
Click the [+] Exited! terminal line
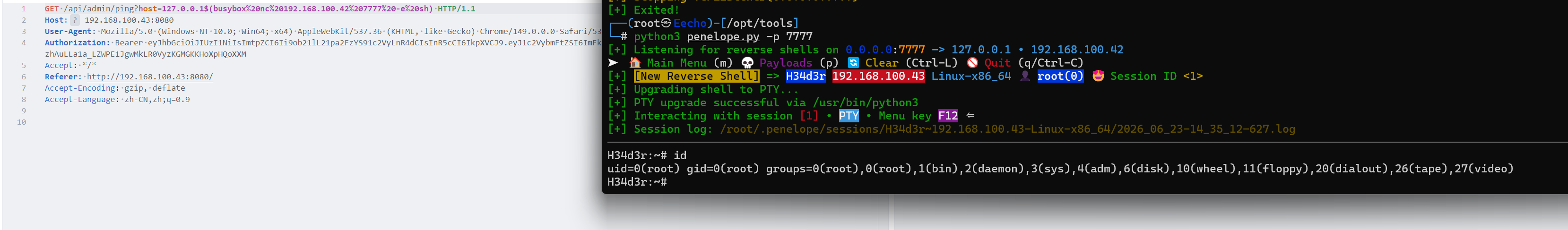click(643, 10)
